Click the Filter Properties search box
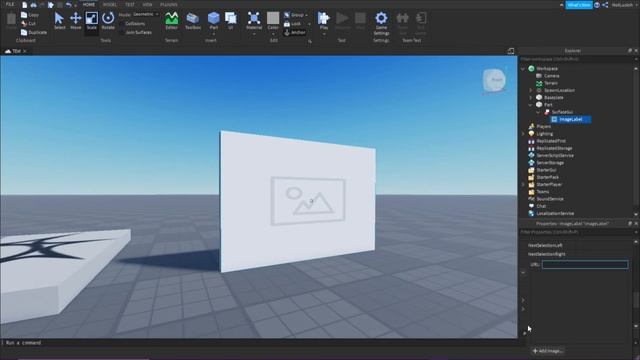Screen dimensions: 640x360 click(x=576, y=232)
